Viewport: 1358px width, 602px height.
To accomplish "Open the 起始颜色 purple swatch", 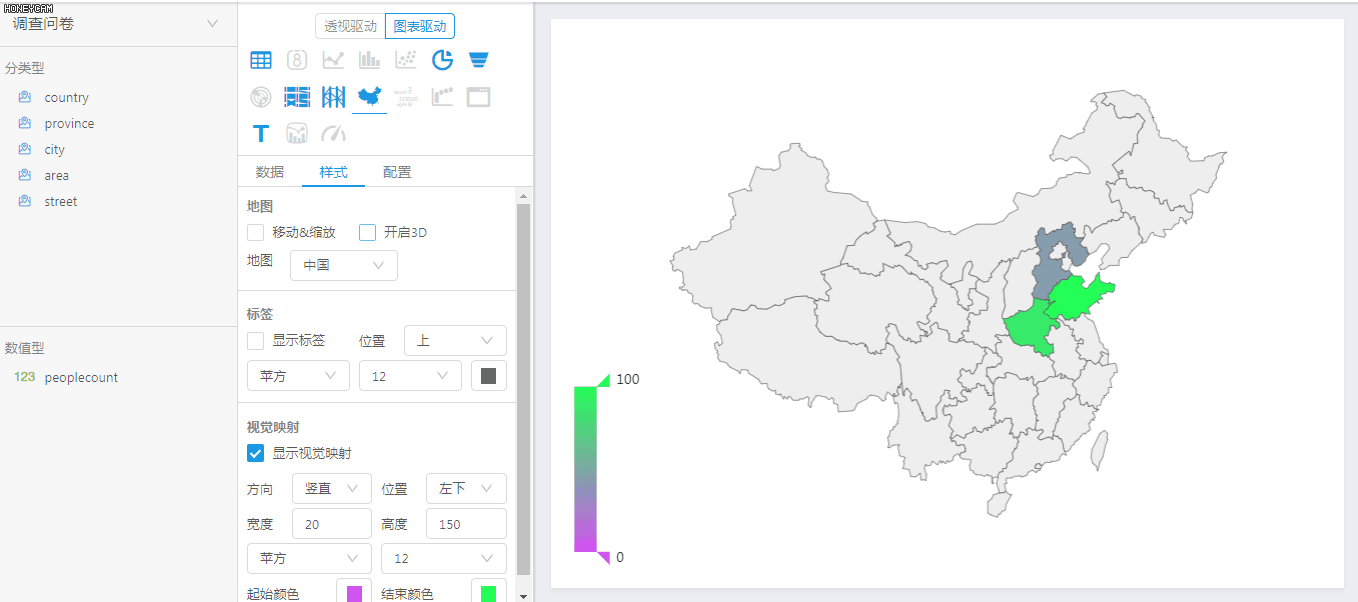I will coord(354,593).
